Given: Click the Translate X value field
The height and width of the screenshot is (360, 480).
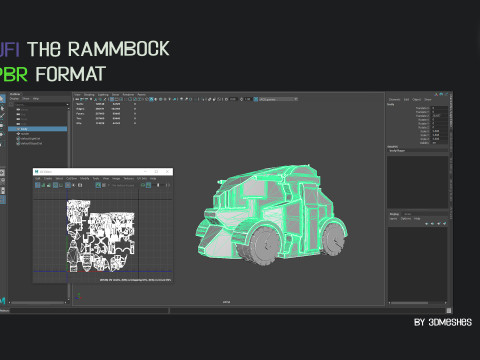Looking at the screenshot, I should [x=439, y=108].
